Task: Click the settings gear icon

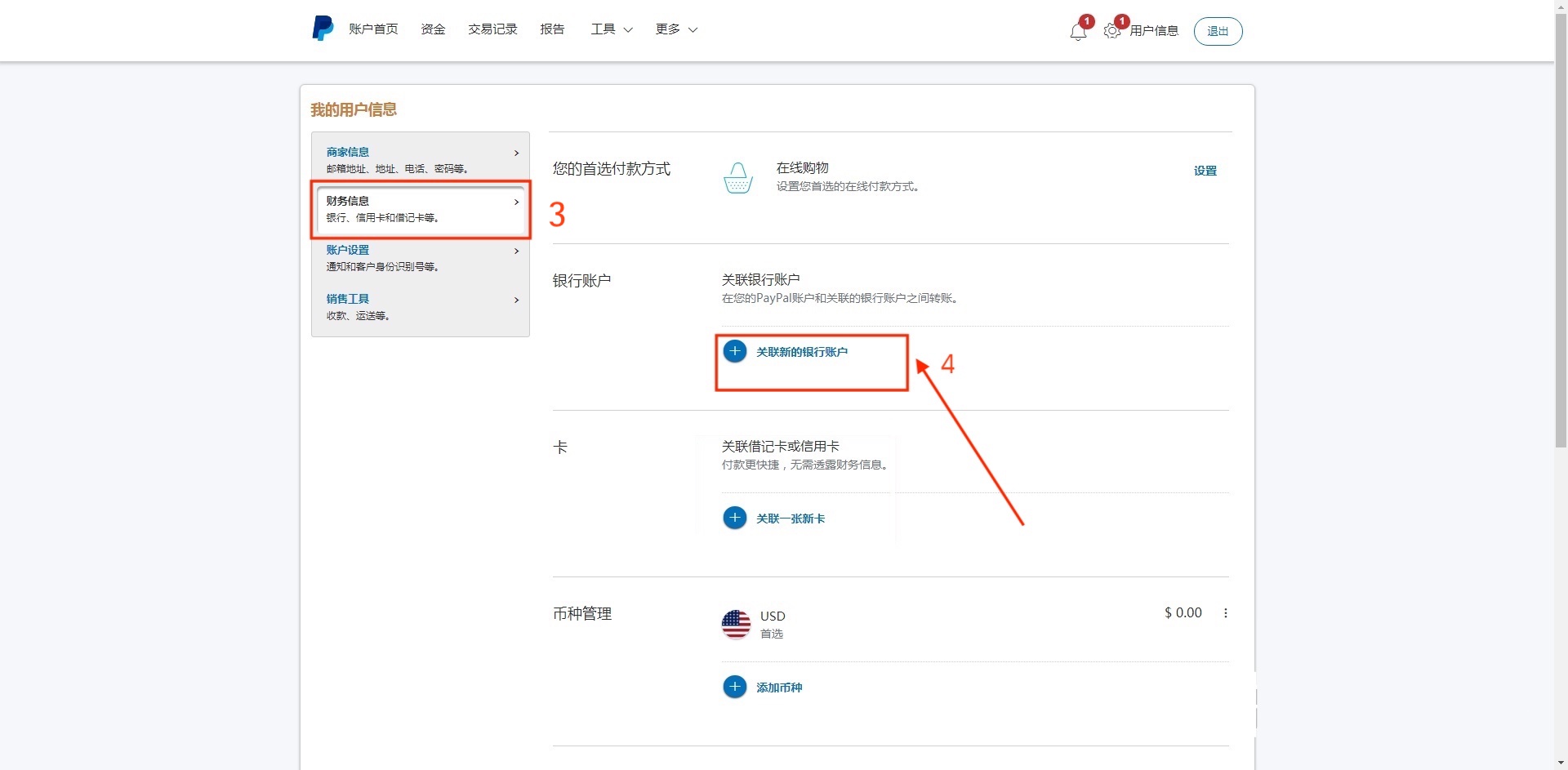Action: click(1111, 33)
